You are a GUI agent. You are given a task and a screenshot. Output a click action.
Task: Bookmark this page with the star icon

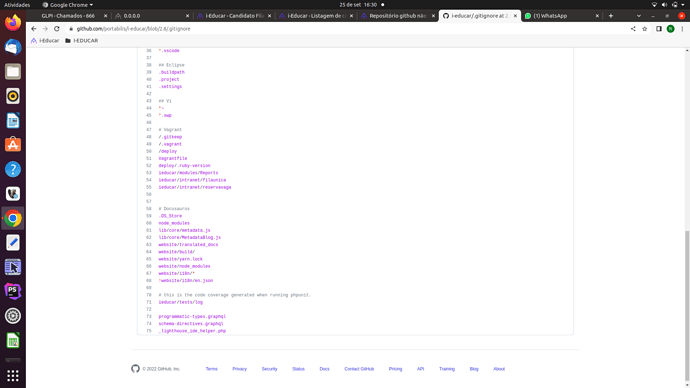645,29
